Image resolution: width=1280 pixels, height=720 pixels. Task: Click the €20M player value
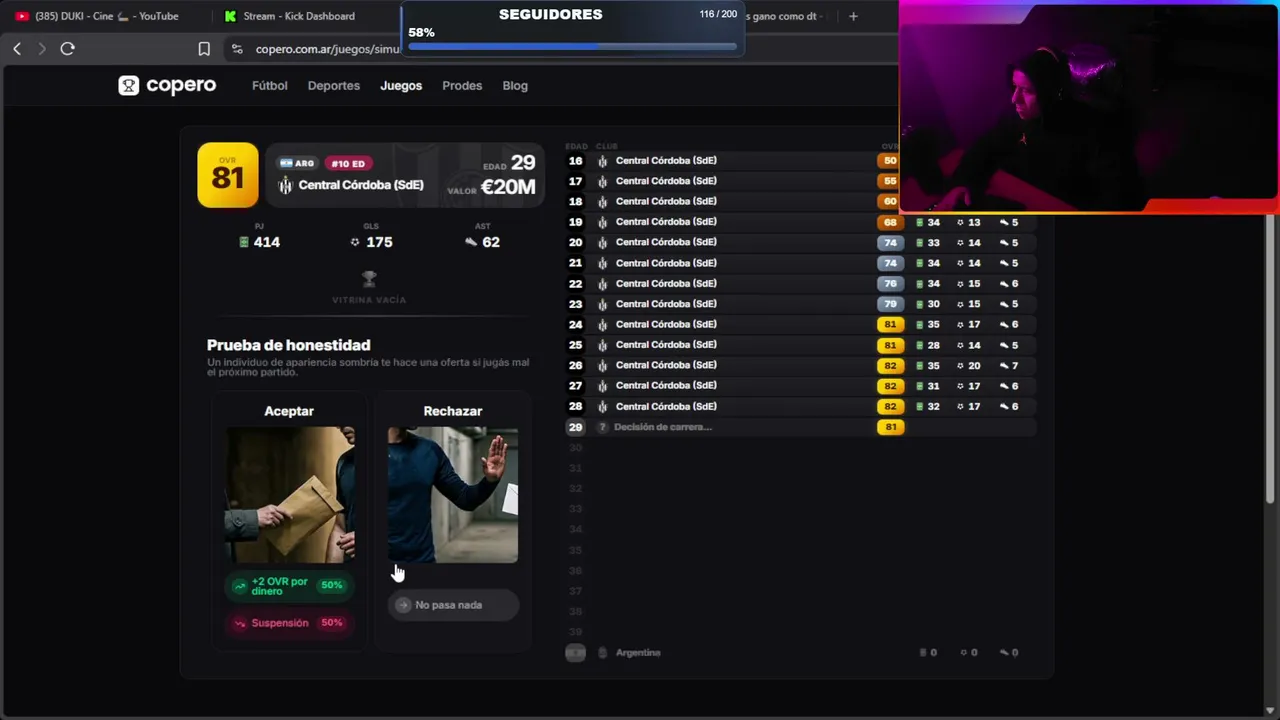(508, 187)
